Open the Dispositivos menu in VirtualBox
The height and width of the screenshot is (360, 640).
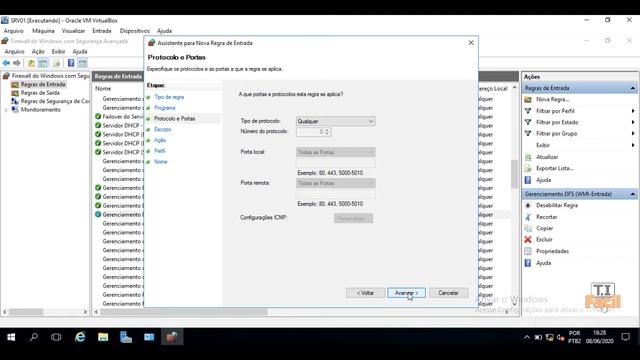click(135, 31)
